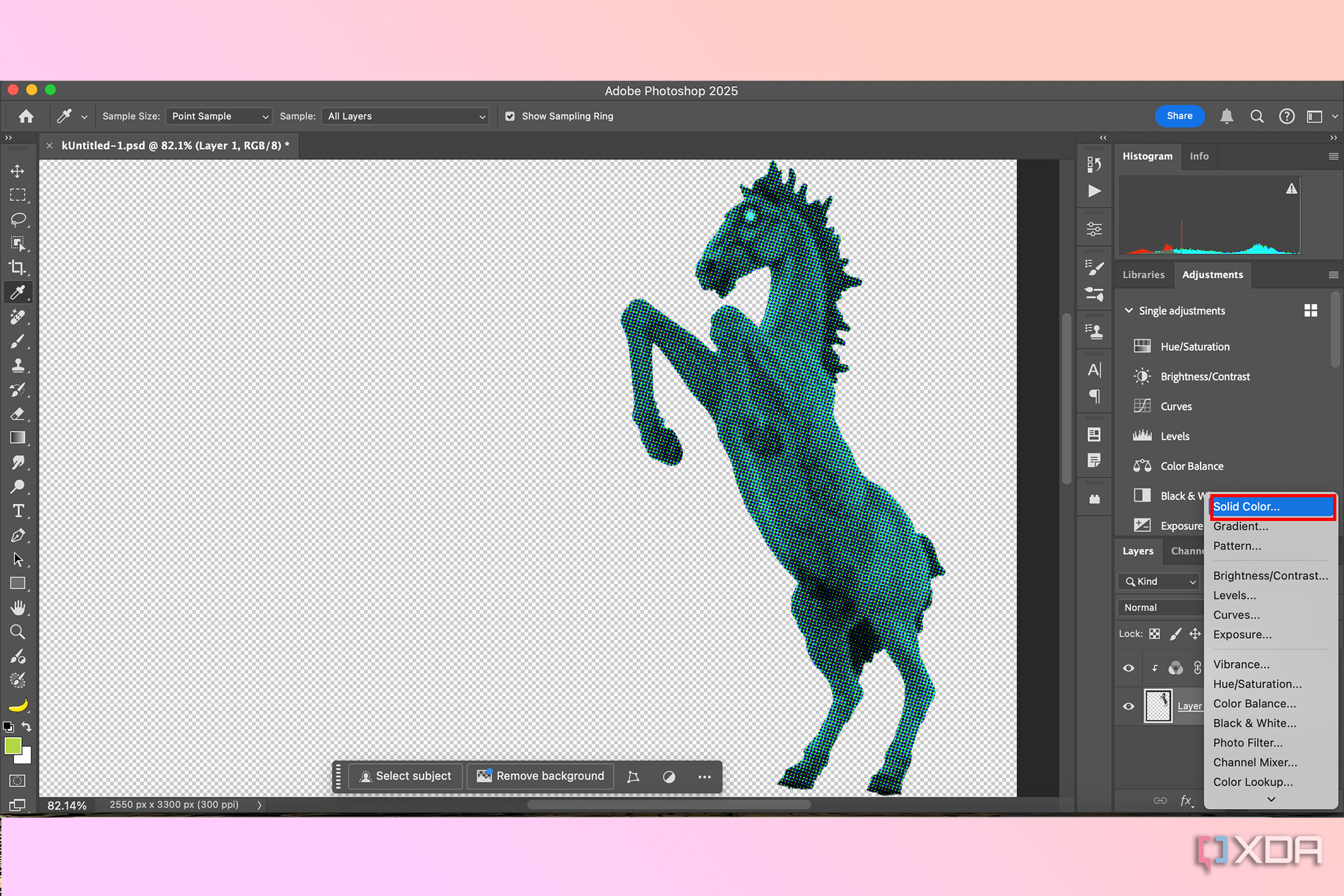Click the Remove background button
This screenshot has width=1344, height=896.
pyautogui.click(x=541, y=776)
